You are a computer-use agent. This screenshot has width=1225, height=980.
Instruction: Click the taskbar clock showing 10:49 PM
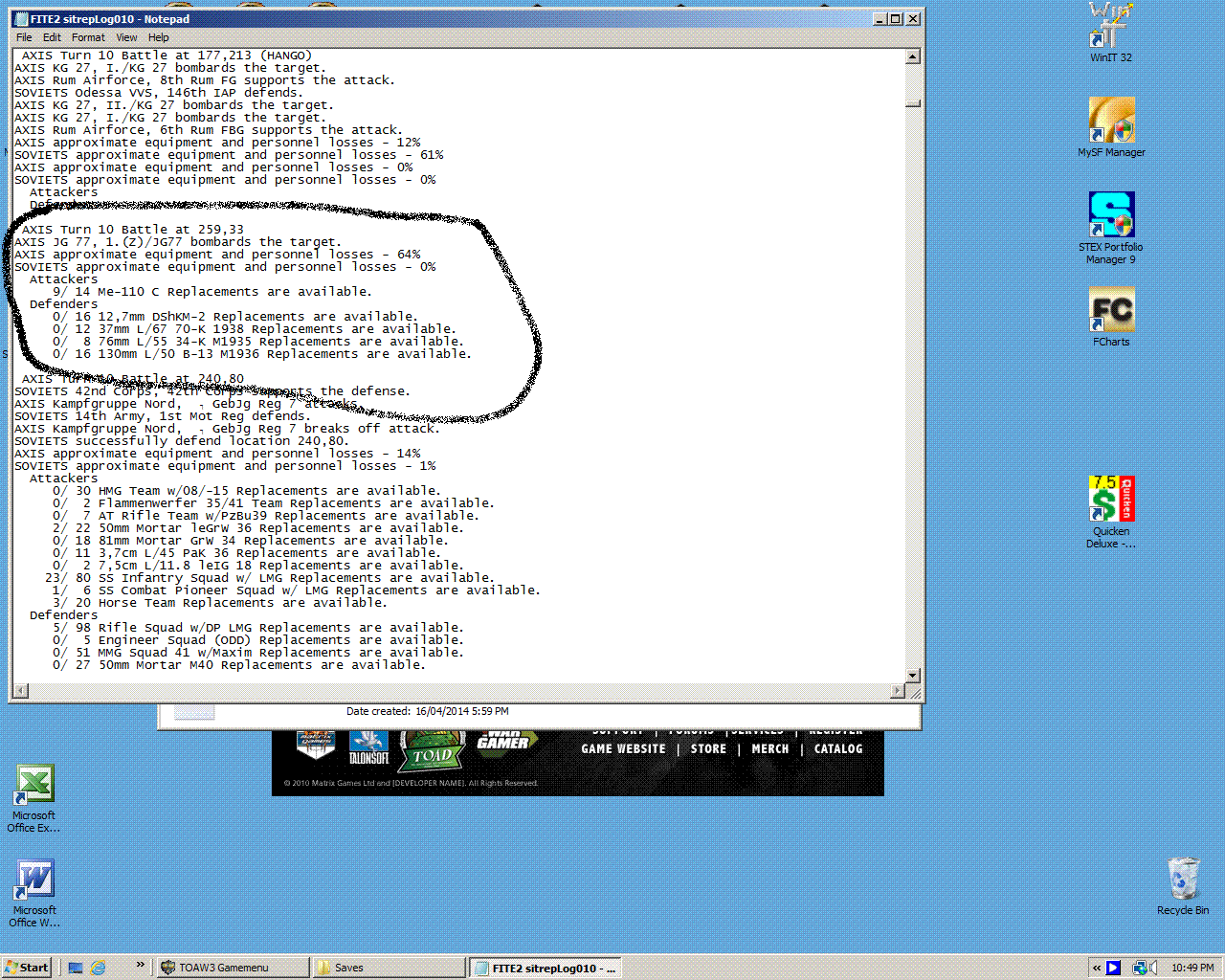[1192, 968]
